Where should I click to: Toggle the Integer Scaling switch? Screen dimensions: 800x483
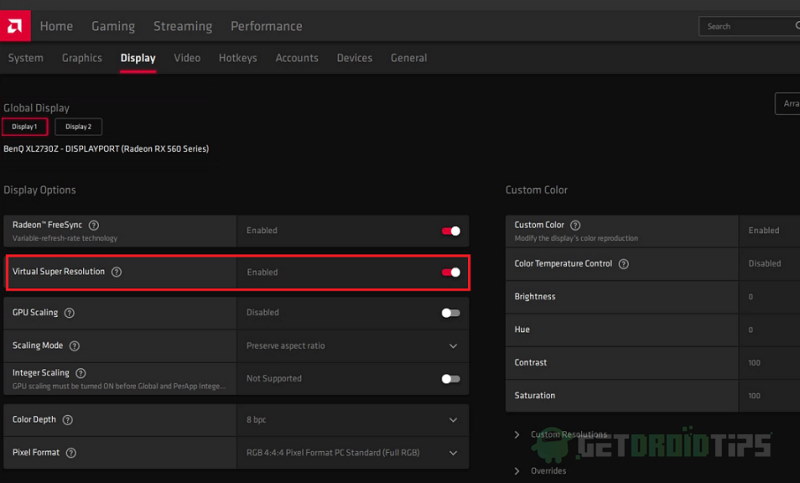[x=451, y=378]
